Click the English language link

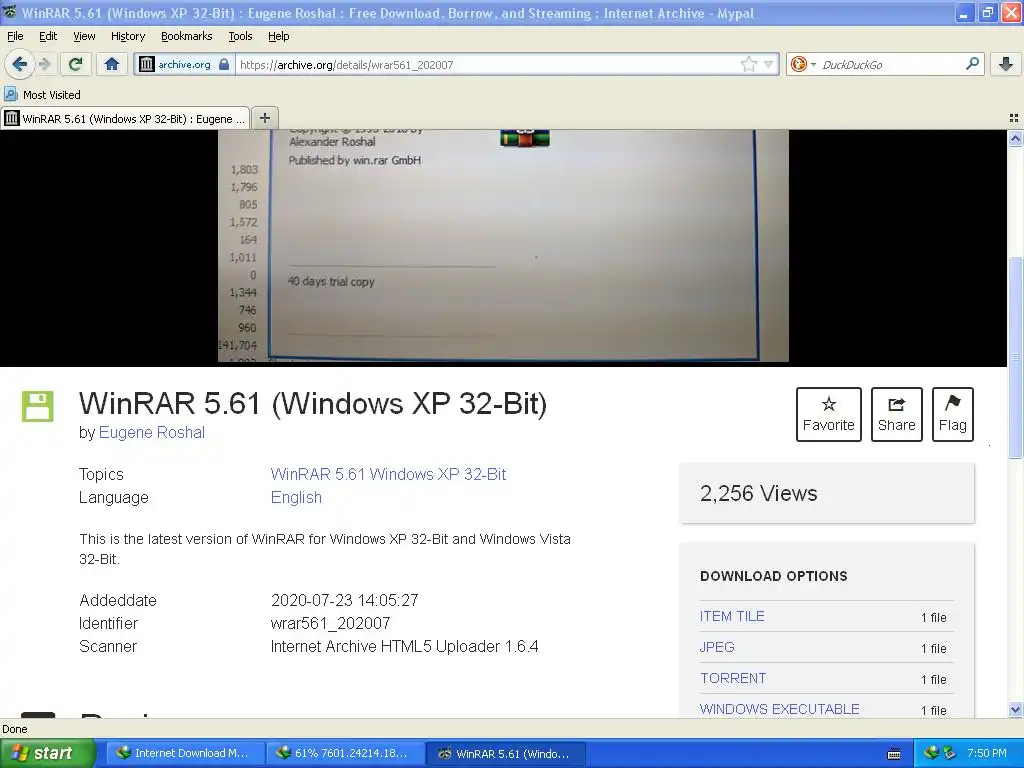click(x=296, y=498)
